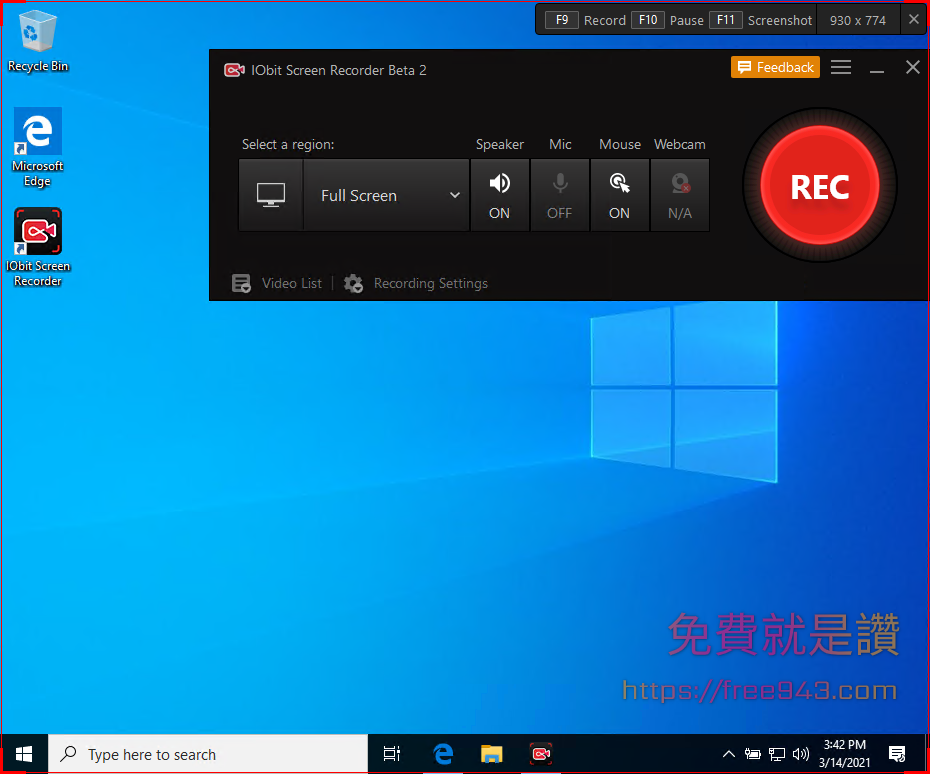Mute the Speaker audio
This screenshot has width=930, height=774.
tap(500, 194)
